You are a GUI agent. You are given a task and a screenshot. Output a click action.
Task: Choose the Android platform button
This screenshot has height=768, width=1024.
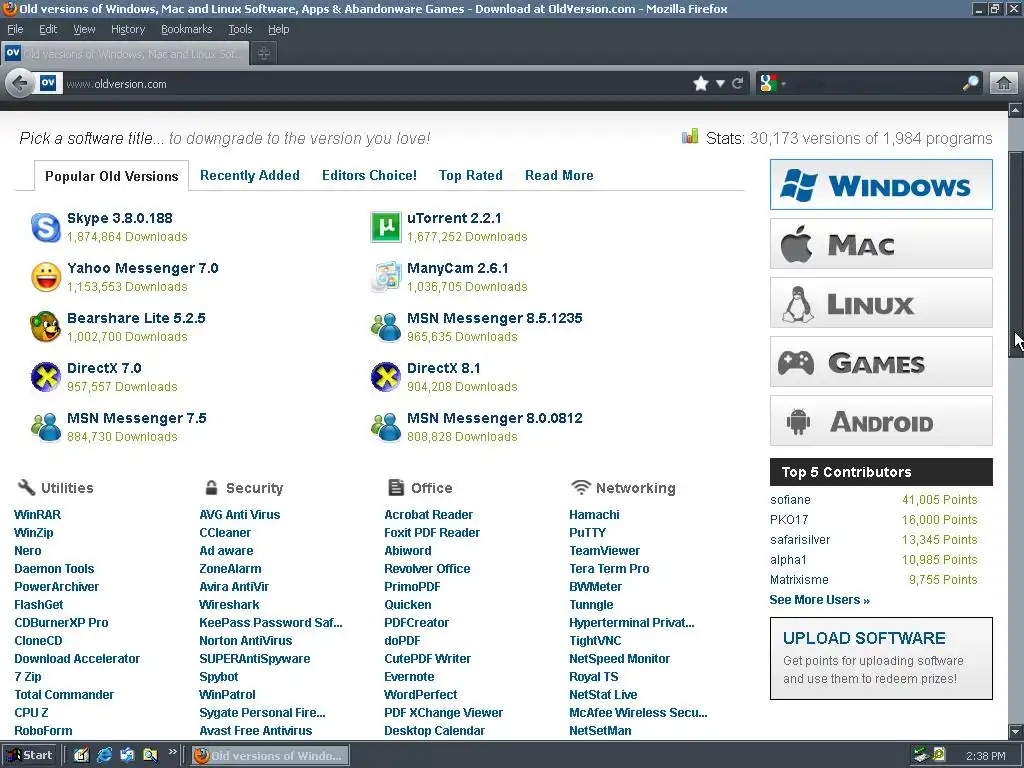[x=881, y=421]
